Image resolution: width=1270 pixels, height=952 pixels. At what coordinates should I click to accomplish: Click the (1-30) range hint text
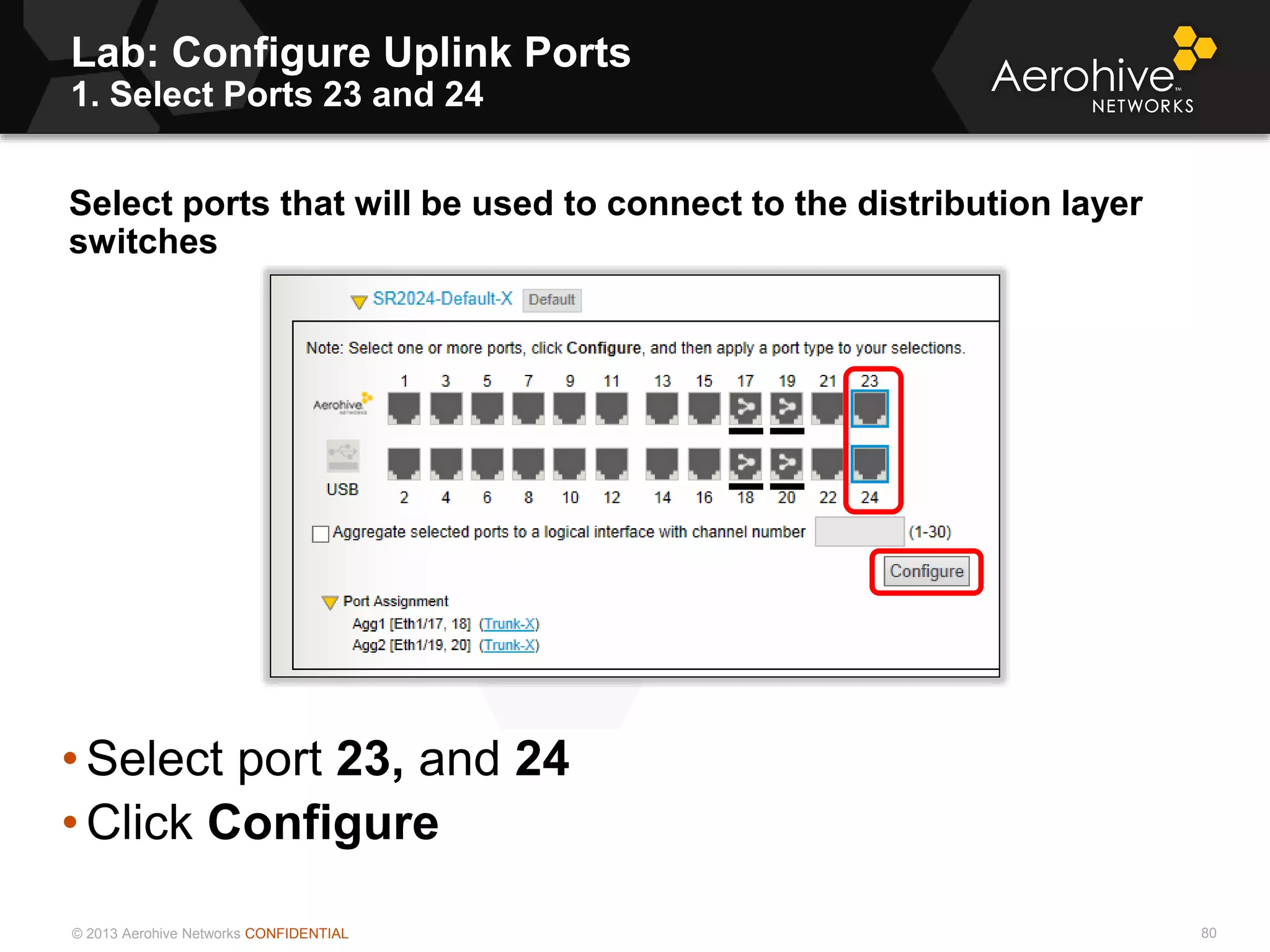pyautogui.click(x=930, y=532)
